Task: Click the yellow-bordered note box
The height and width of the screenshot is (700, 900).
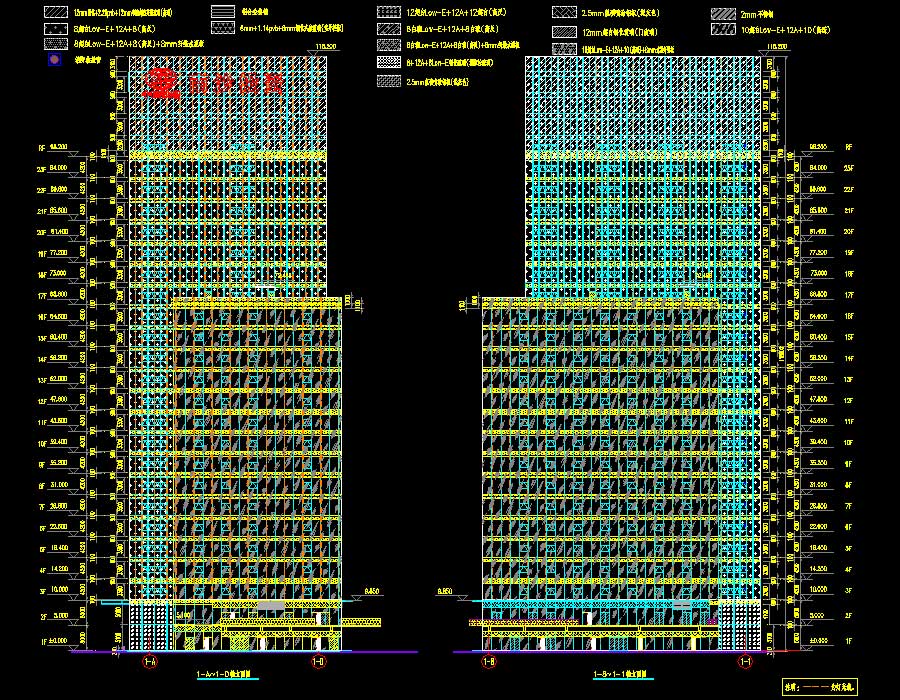Action: tap(820, 686)
